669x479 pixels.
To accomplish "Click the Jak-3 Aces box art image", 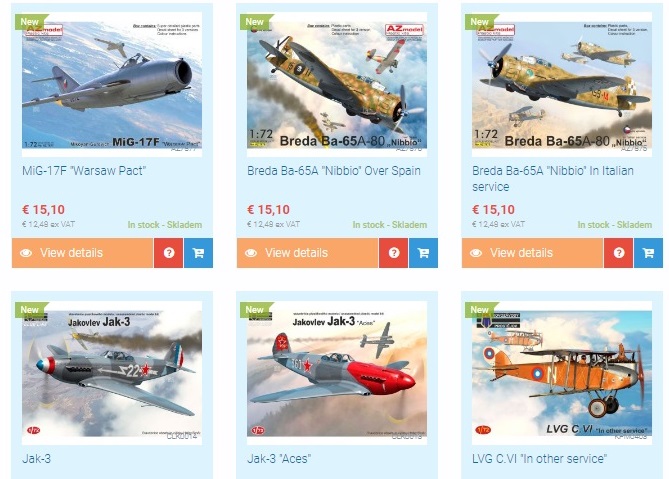I will (x=337, y=373).
